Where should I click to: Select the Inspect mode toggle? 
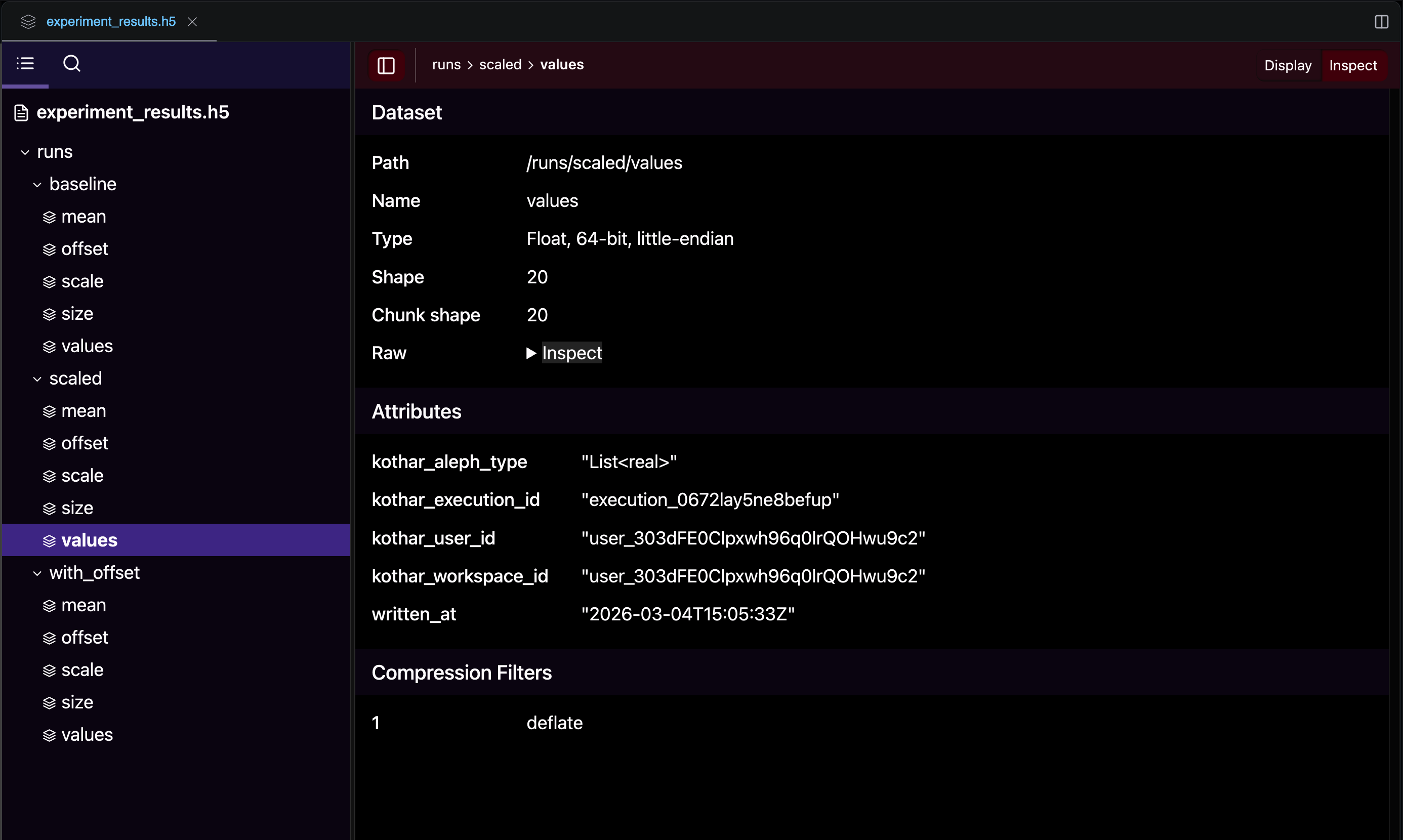[x=1354, y=65]
